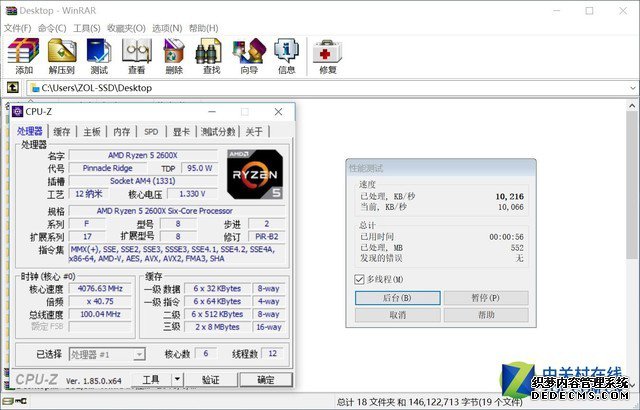
Task: Click the Background (后台) button
Action: (x=398, y=298)
